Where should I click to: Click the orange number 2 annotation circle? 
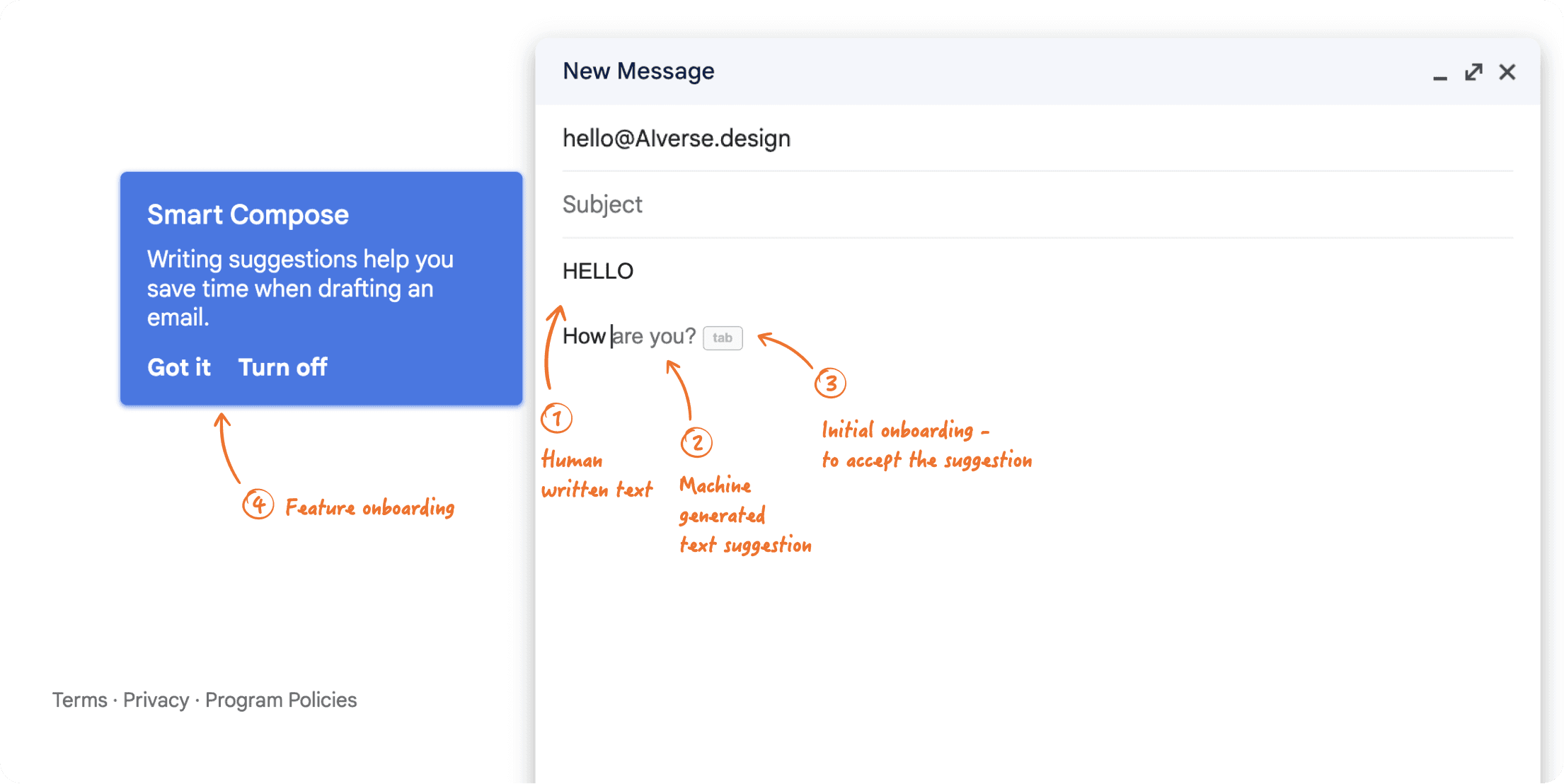tap(696, 442)
